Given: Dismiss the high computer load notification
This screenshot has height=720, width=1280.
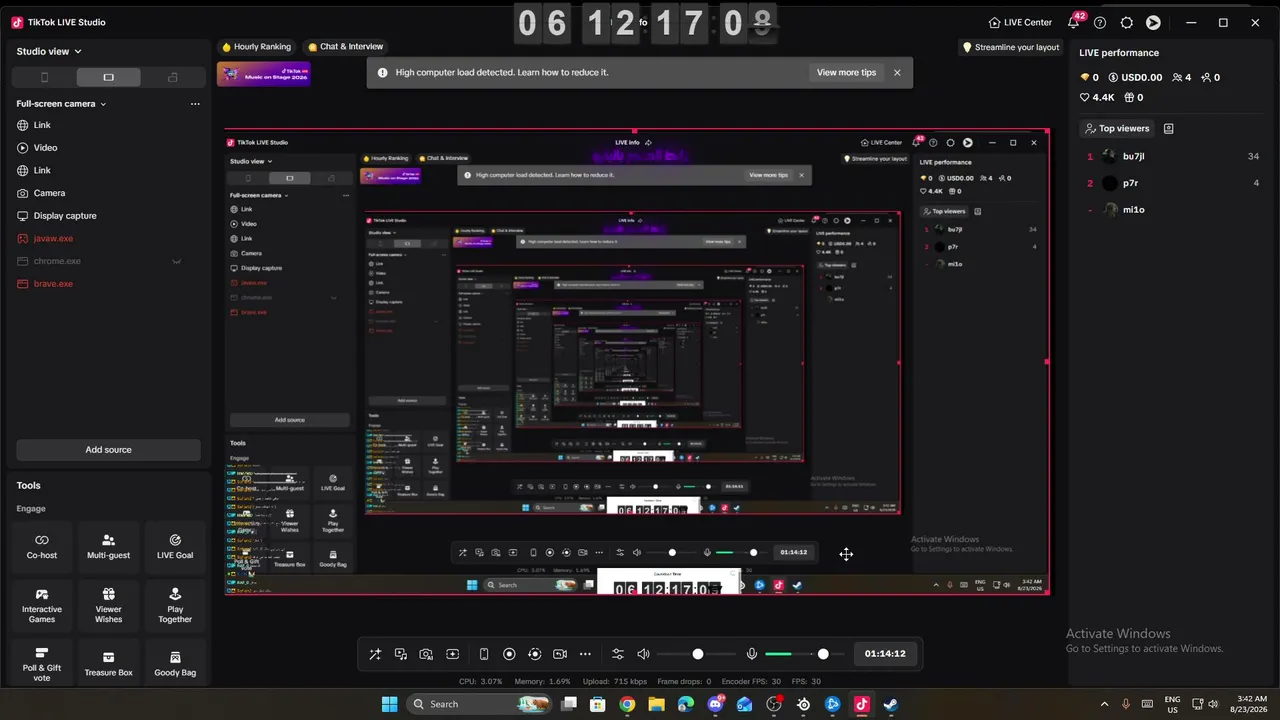Looking at the screenshot, I should tap(897, 72).
